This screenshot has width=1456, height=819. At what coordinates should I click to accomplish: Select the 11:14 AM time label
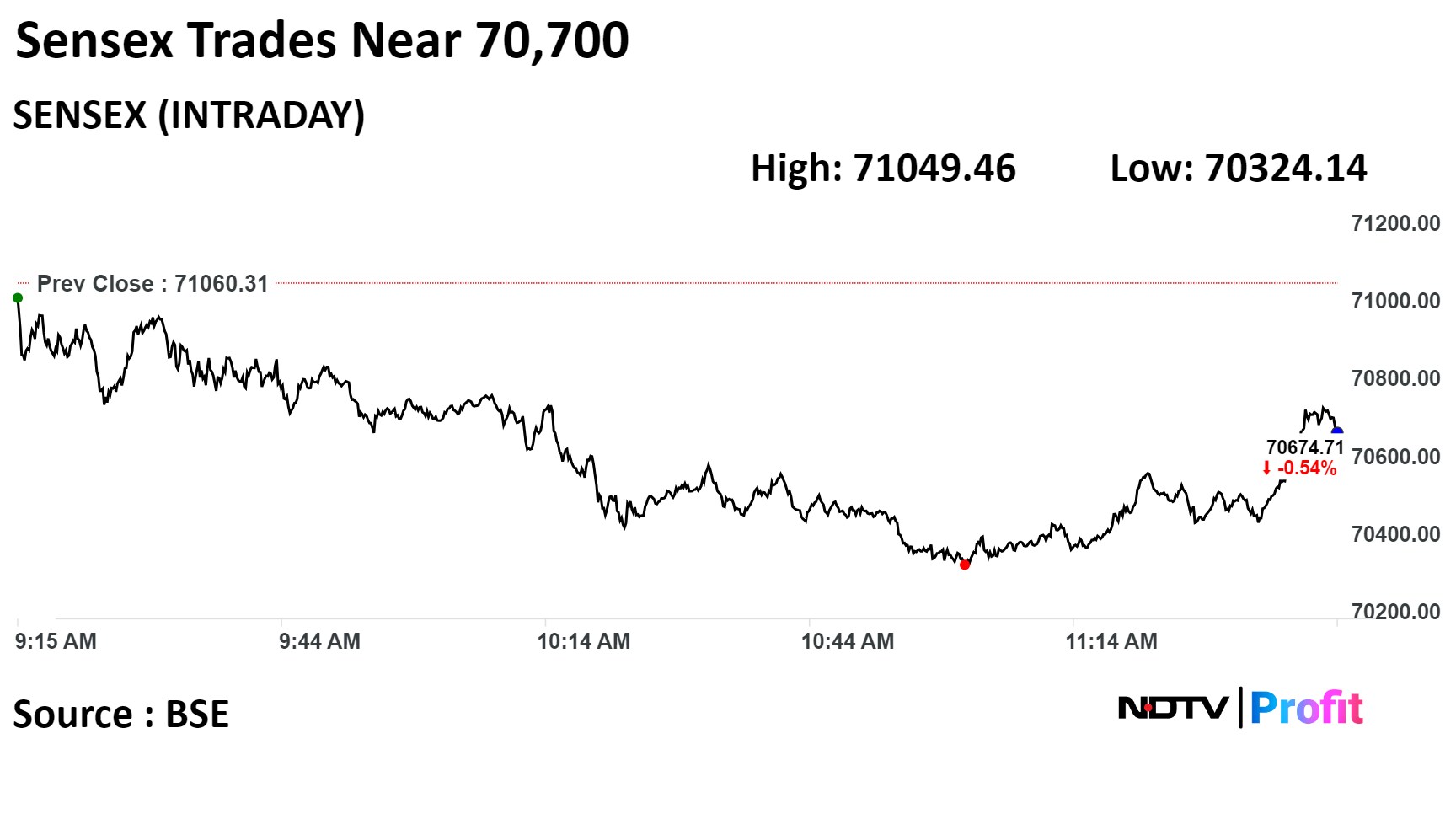pos(1111,641)
